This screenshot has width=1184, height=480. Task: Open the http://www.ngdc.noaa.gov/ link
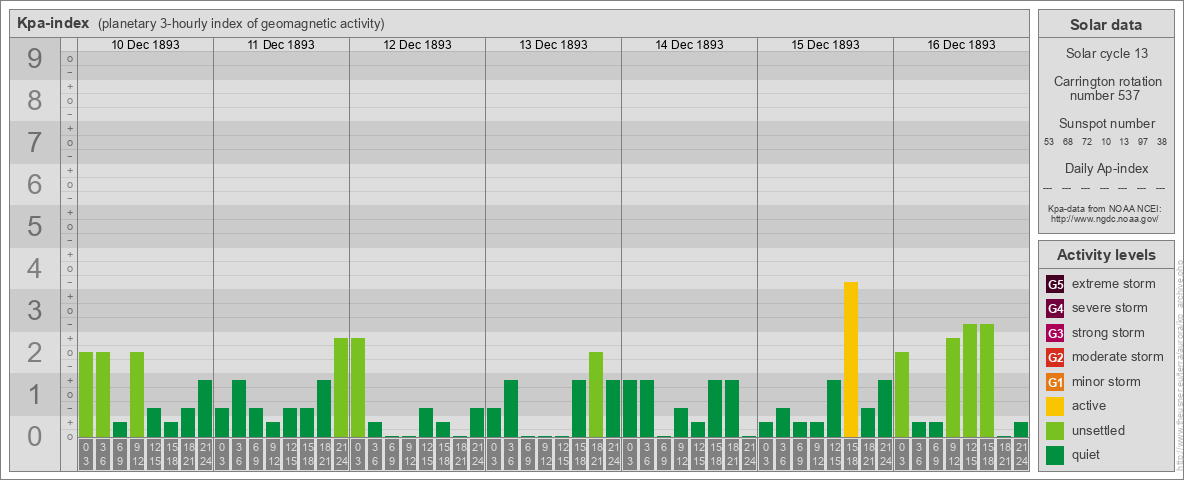tap(1105, 218)
